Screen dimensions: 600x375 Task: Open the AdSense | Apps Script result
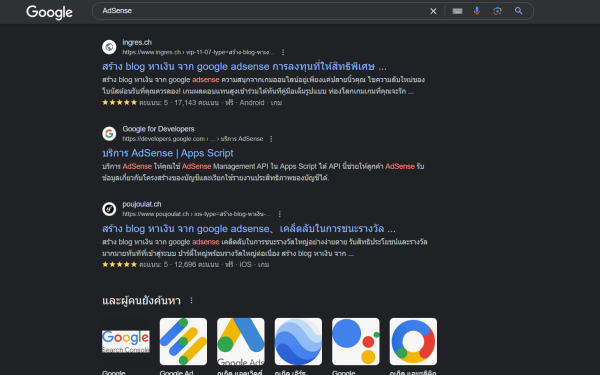(168, 153)
